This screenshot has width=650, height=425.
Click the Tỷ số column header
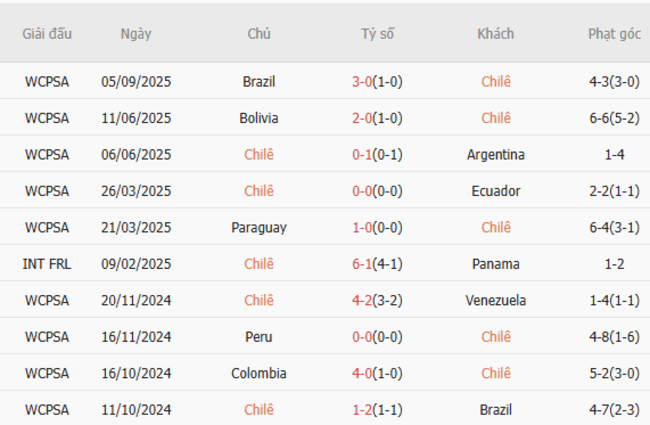pyautogui.click(x=377, y=33)
